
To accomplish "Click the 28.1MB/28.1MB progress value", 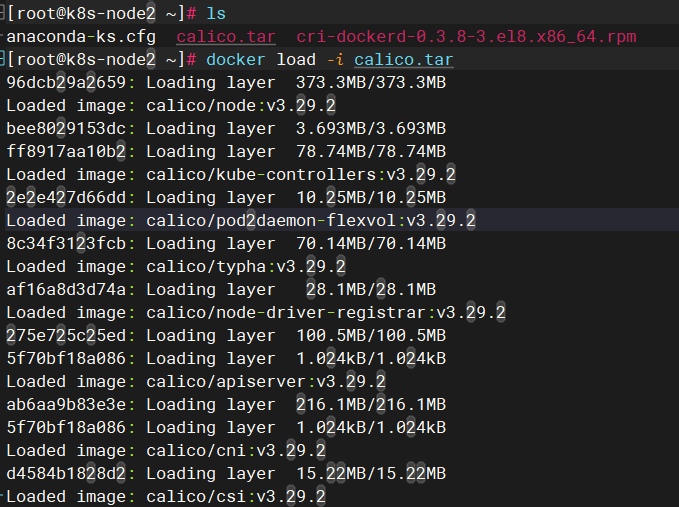I will (x=371, y=289).
